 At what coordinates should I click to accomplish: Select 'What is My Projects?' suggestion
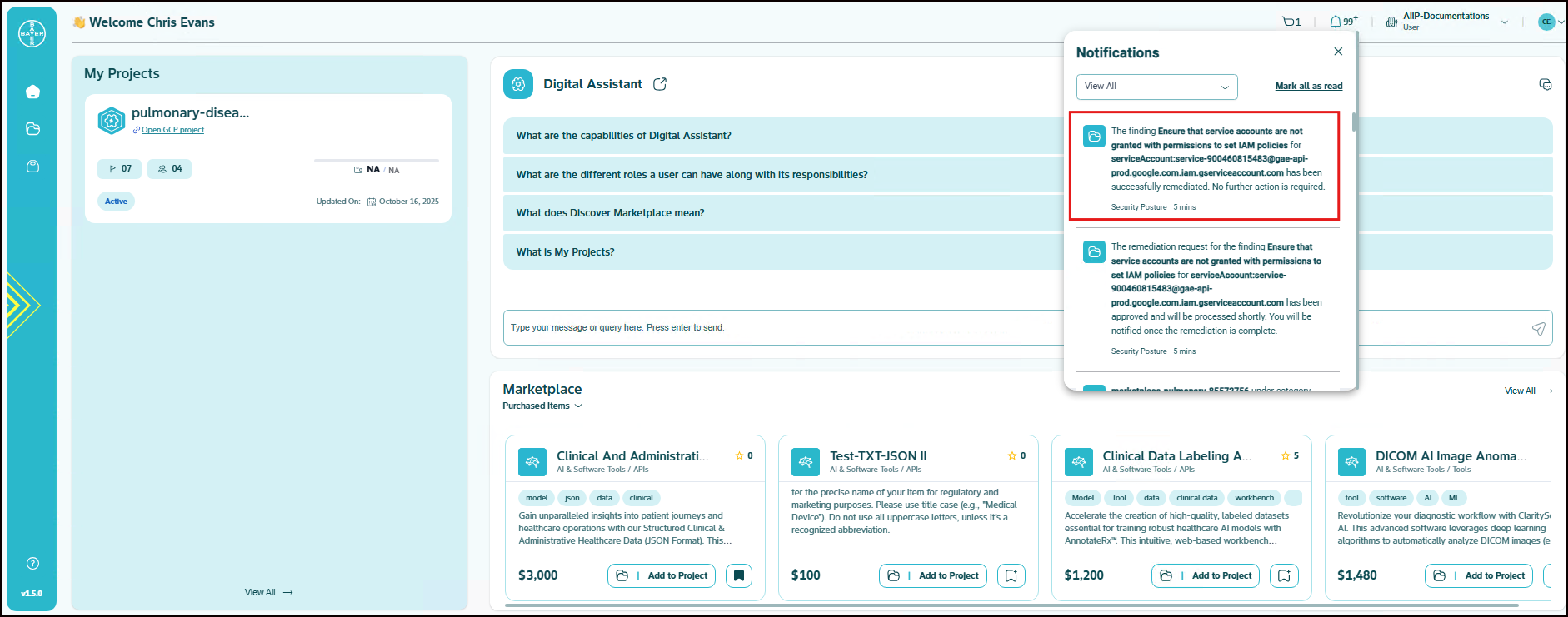click(x=565, y=252)
